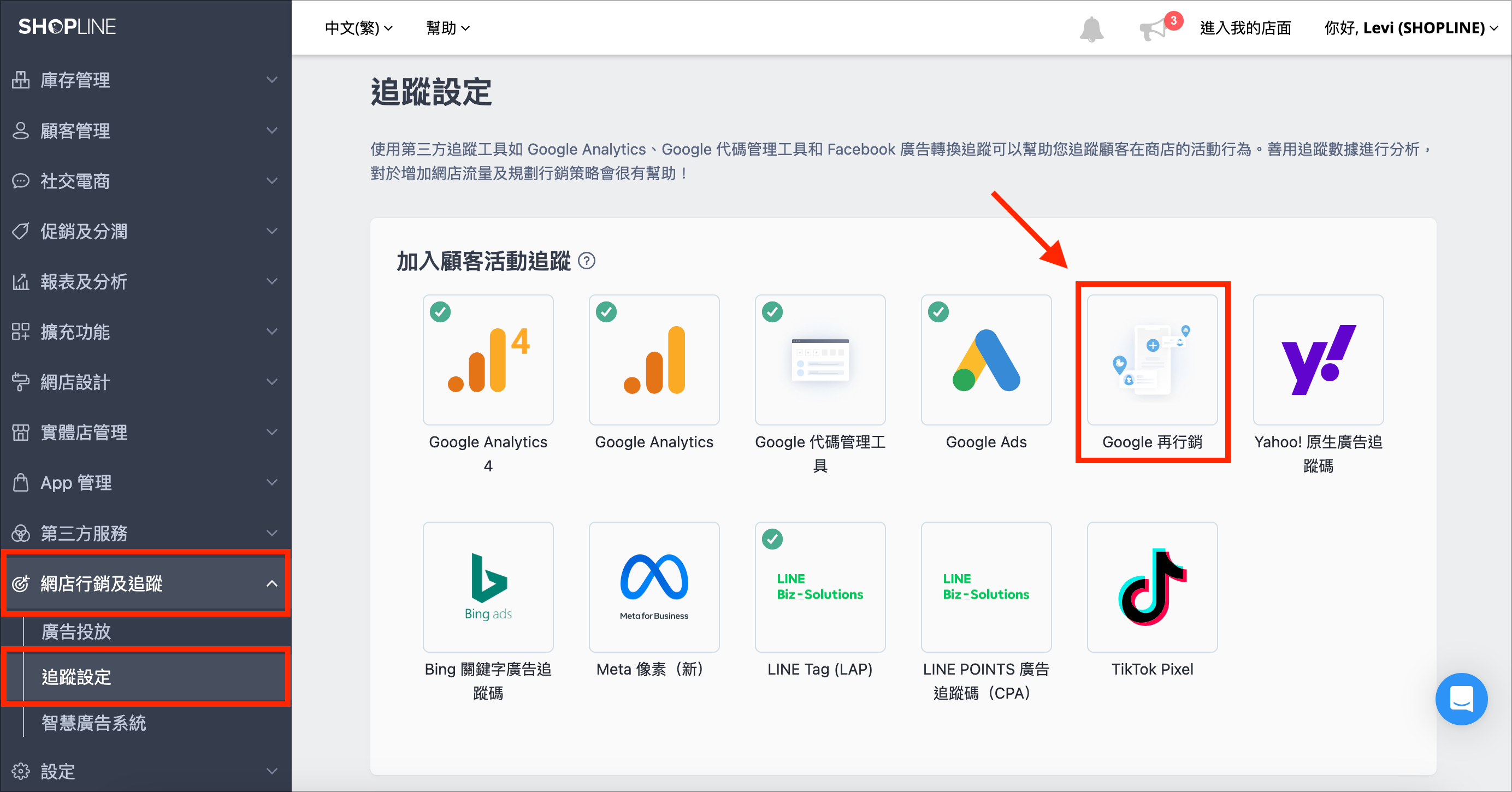The height and width of the screenshot is (792, 1512).
Task: Collapse the 網店行銷及追蹤 chevron
Action: (272, 583)
